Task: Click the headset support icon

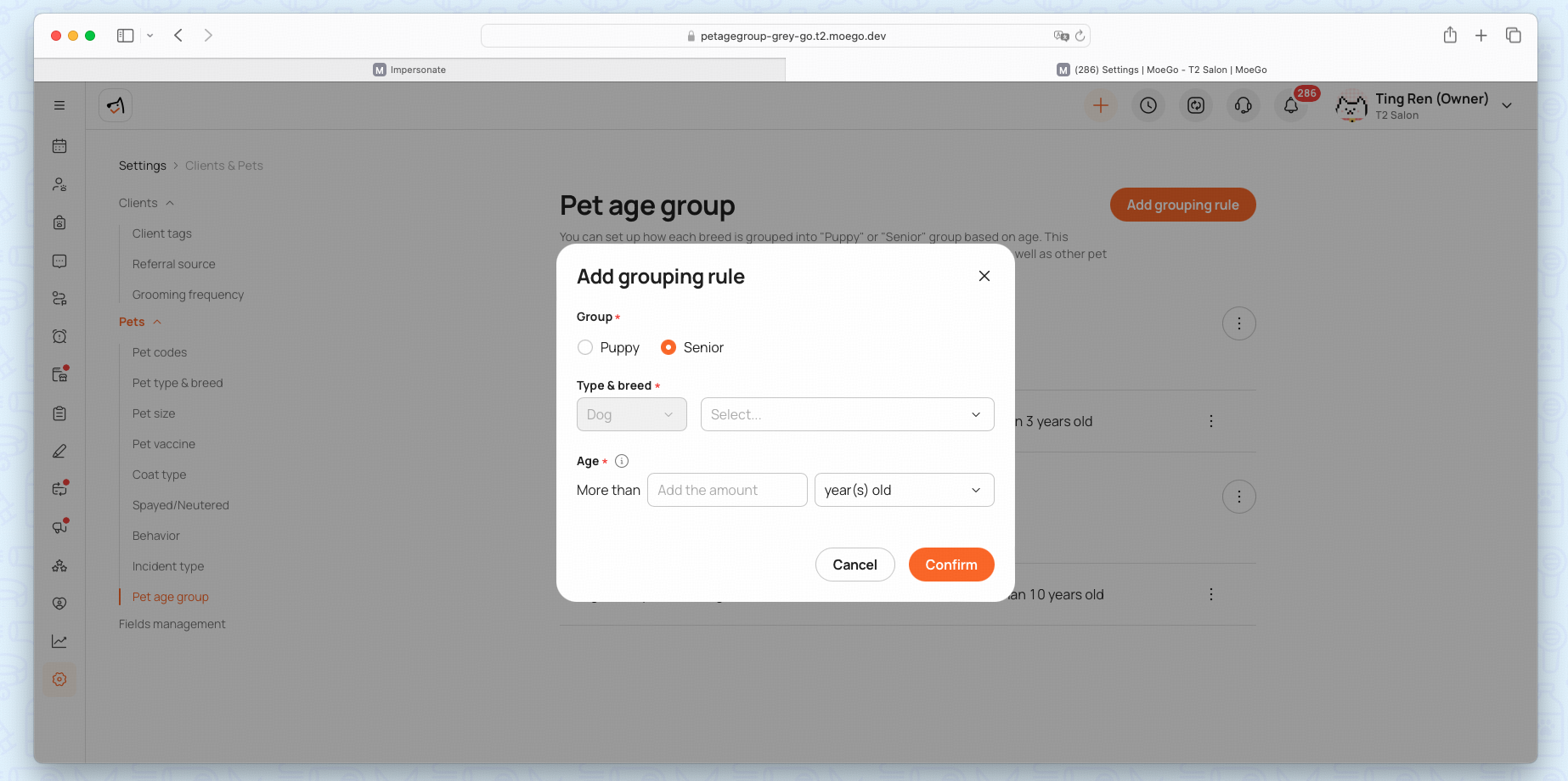Action: point(1243,105)
